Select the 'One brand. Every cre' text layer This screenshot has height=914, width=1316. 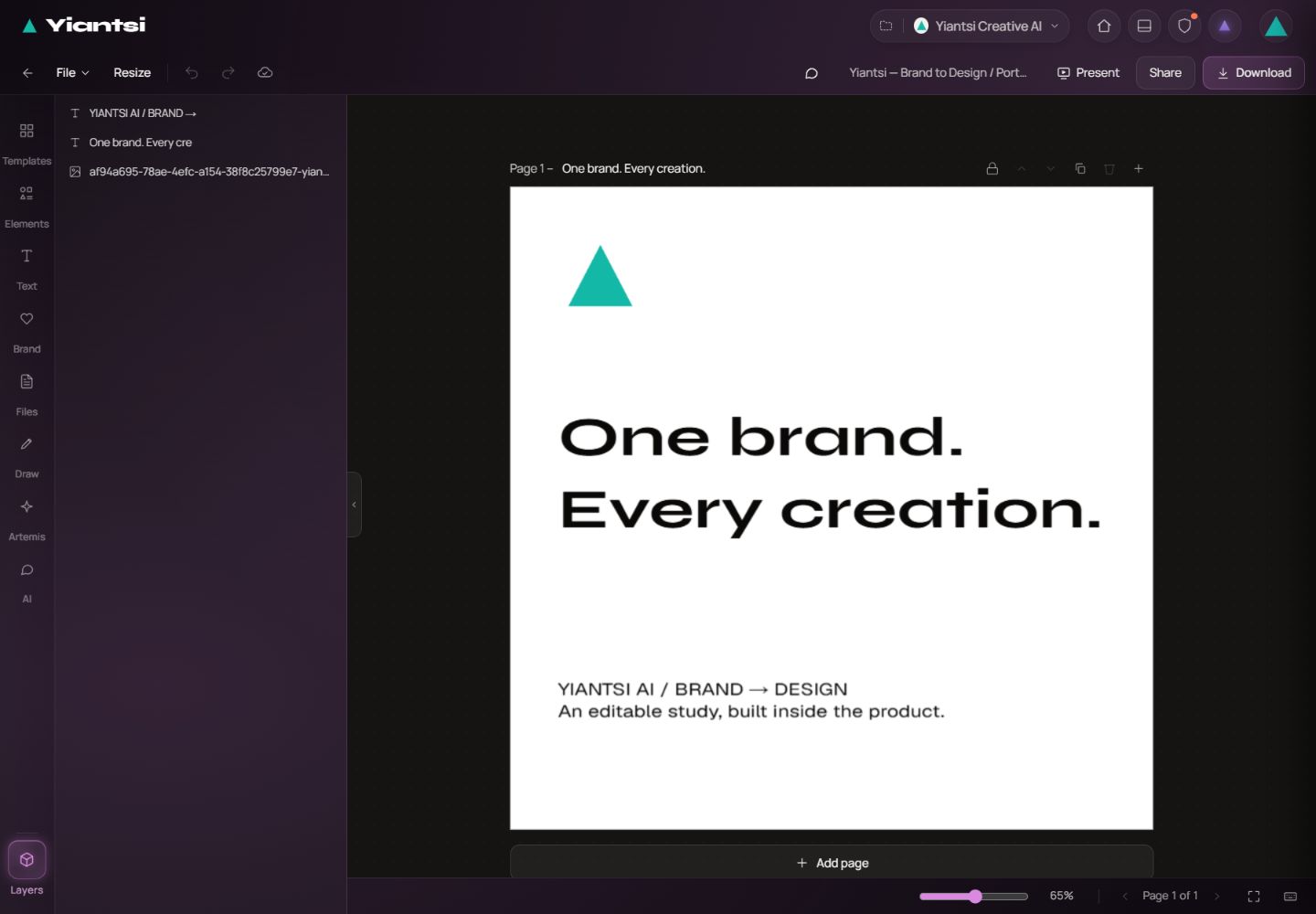pos(199,143)
